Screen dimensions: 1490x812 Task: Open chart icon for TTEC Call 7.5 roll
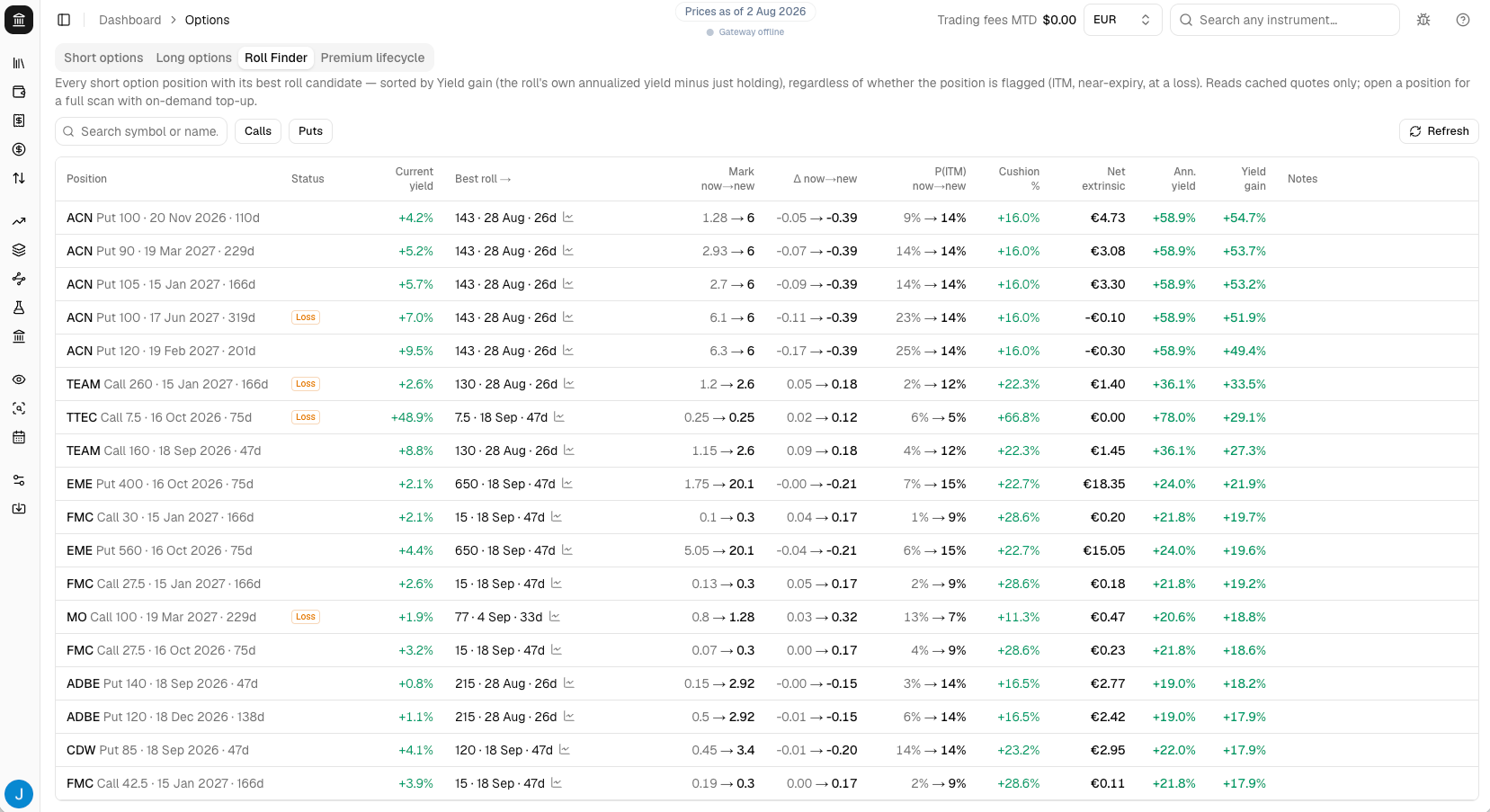(x=559, y=417)
